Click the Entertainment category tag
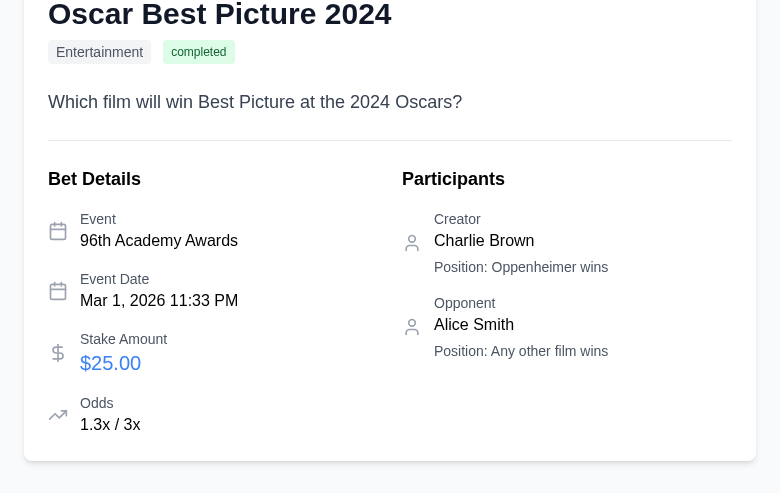This screenshot has height=493, width=780. click(99, 52)
